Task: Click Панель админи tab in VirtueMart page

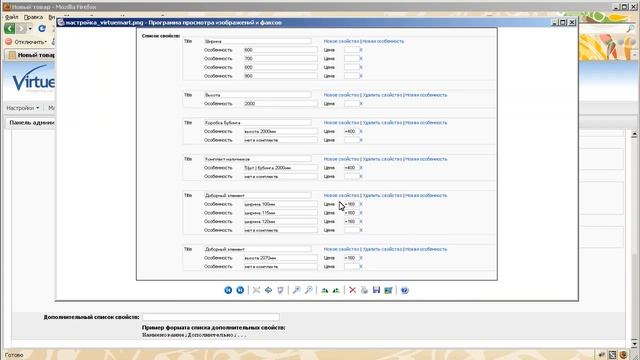Action: coord(31,122)
